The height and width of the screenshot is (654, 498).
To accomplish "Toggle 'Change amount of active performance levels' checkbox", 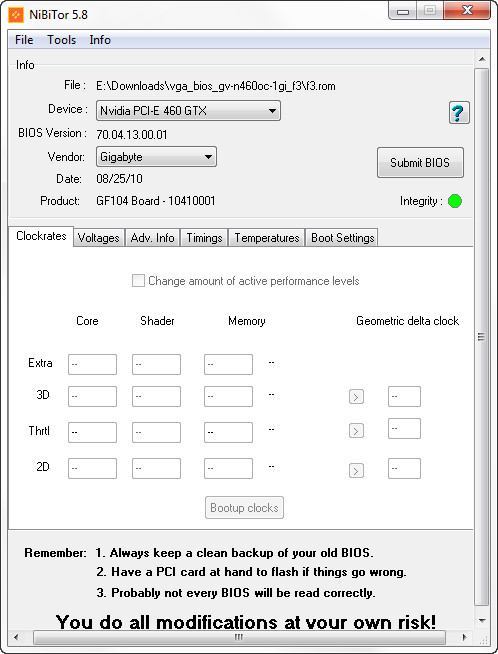I will [x=138, y=280].
